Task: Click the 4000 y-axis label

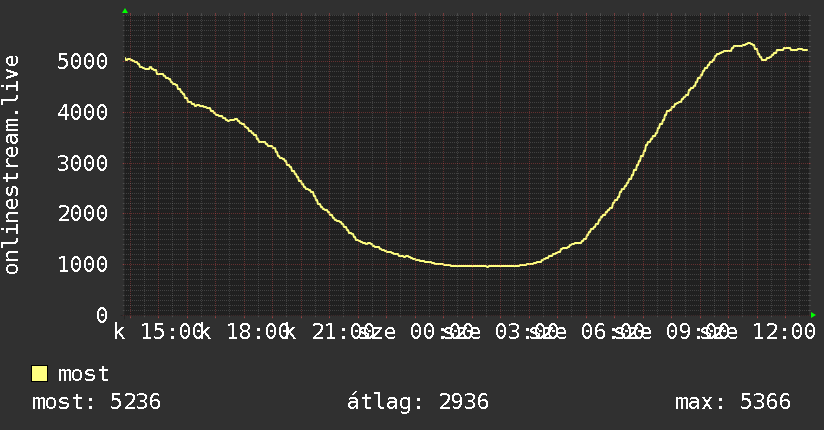Action: pyautogui.click(x=83, y=112)
